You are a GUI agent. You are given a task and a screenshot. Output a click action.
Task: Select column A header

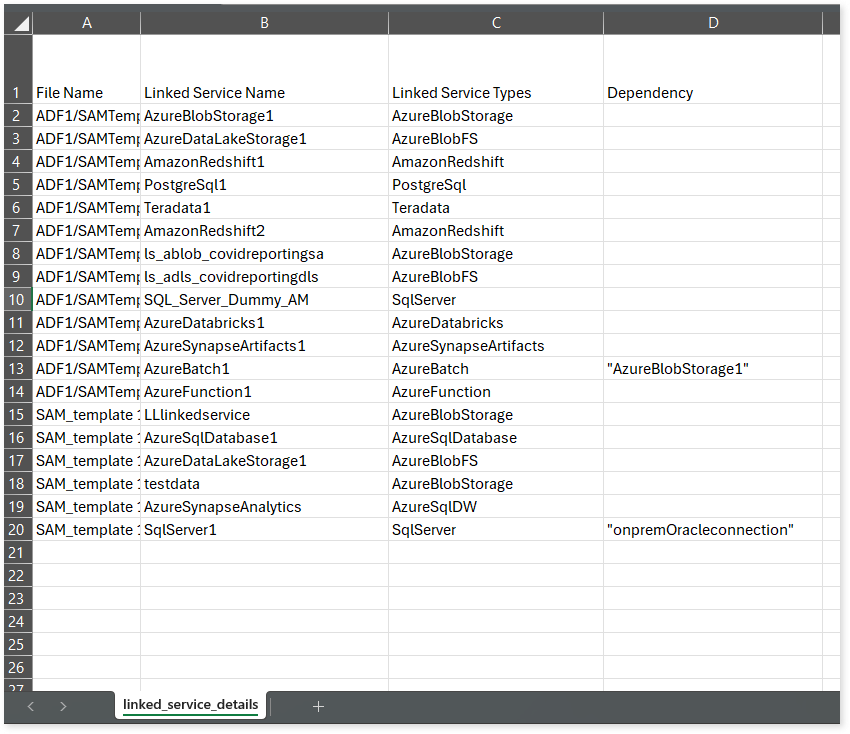(87, 23)
